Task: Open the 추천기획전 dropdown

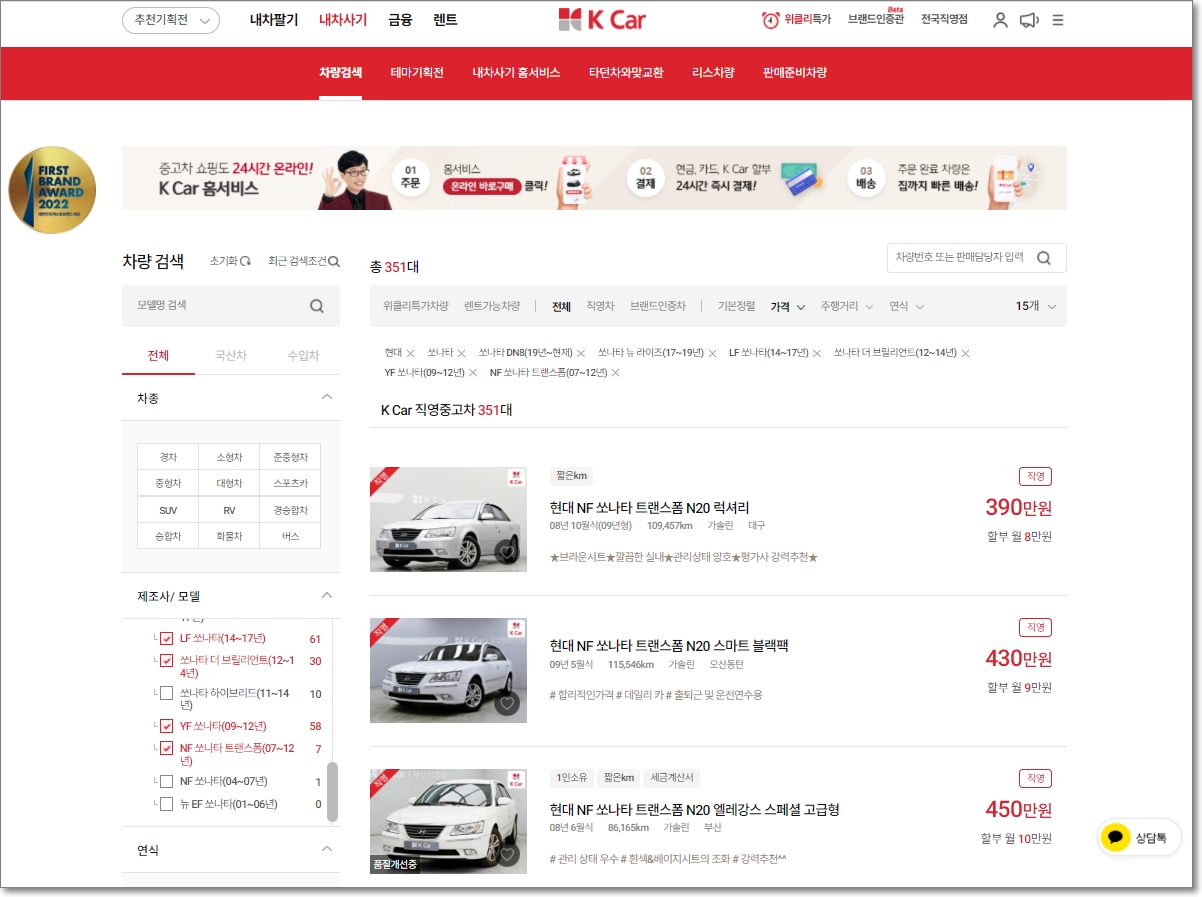Action: (x=171, y=20)
